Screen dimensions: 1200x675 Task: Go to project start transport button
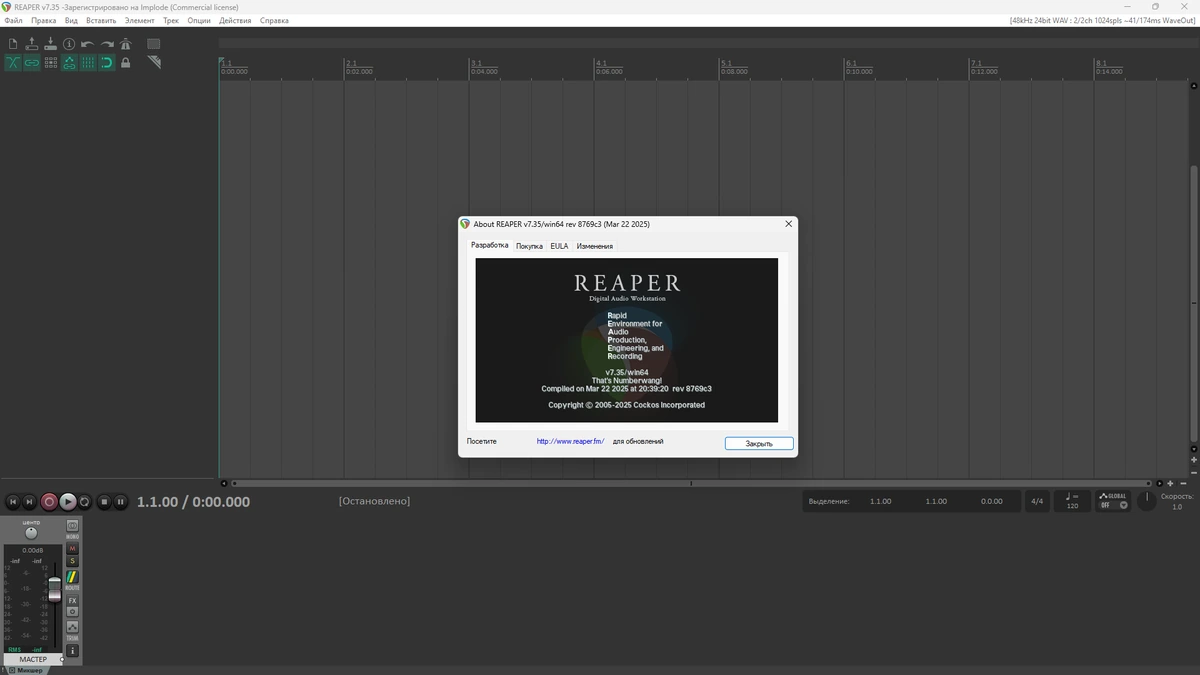[13, 502]
